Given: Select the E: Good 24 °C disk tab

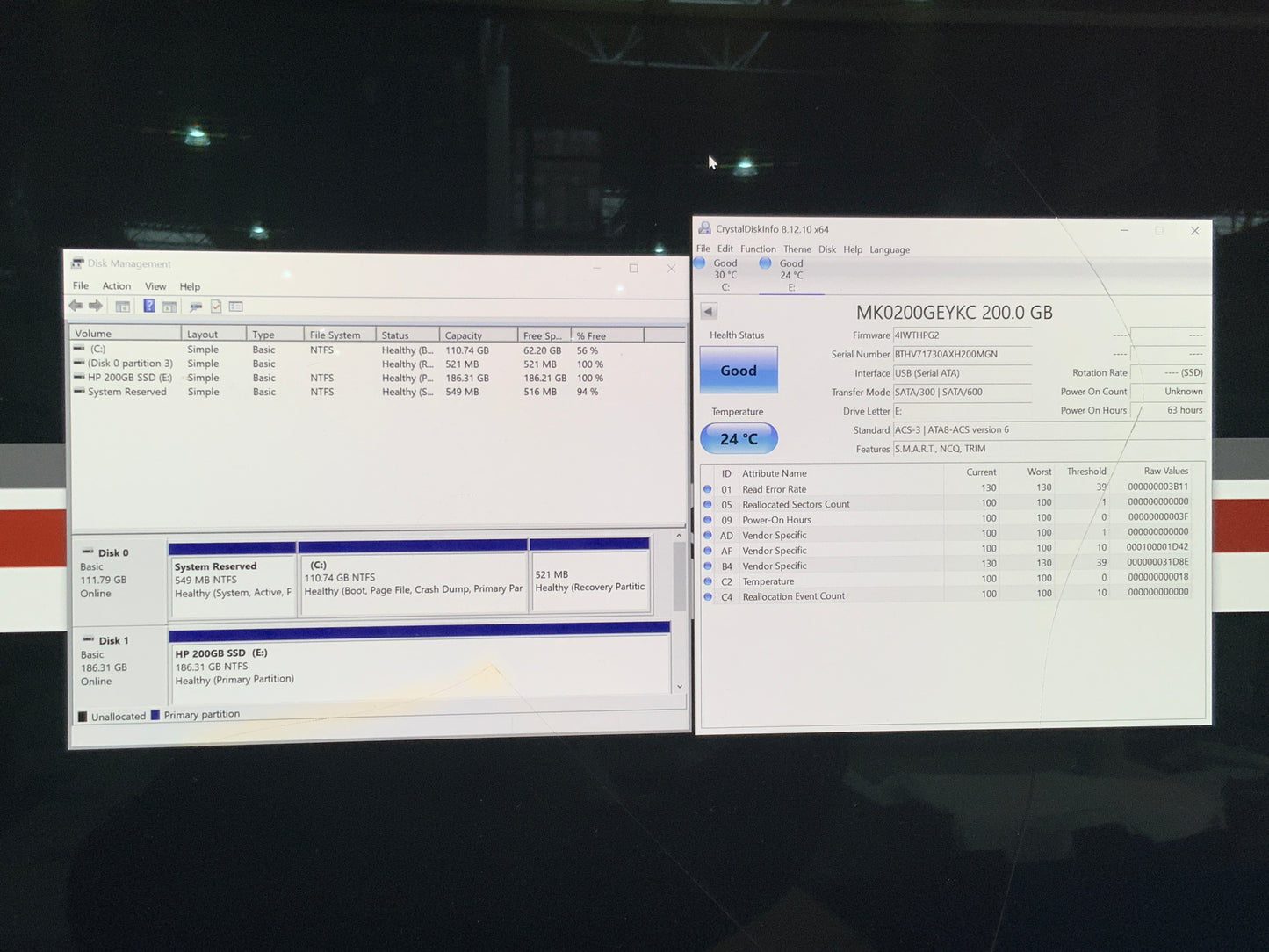Looking at the screenshot, I should tap(791, 275).
